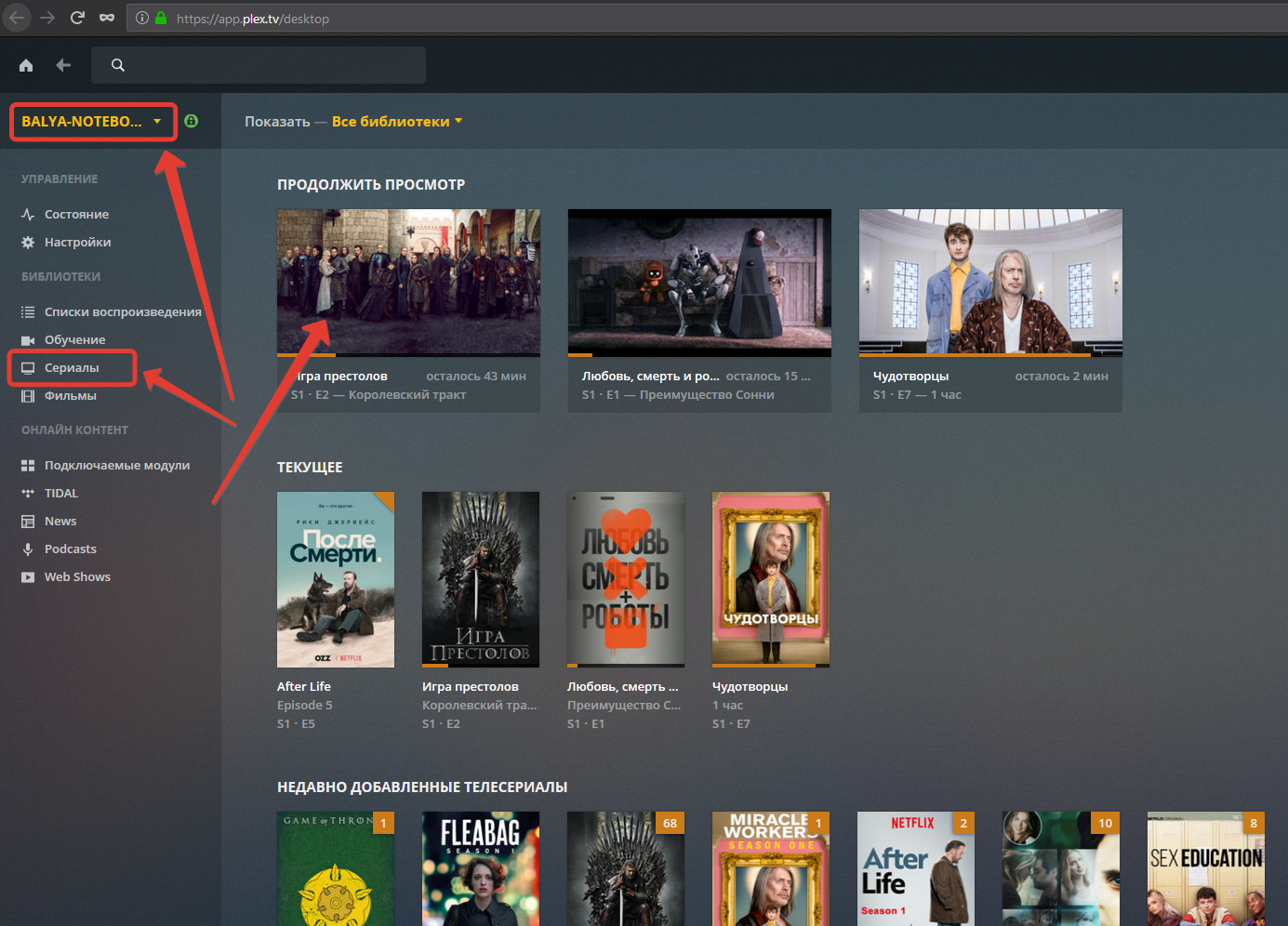The image size is (1288, 926).
Task: Open Подключаемые модули section
Action: click(116, 466)
